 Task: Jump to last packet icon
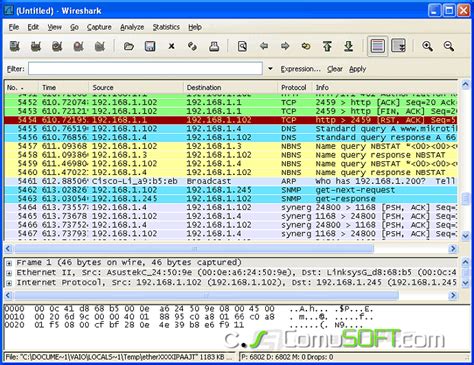pos(349,46)
